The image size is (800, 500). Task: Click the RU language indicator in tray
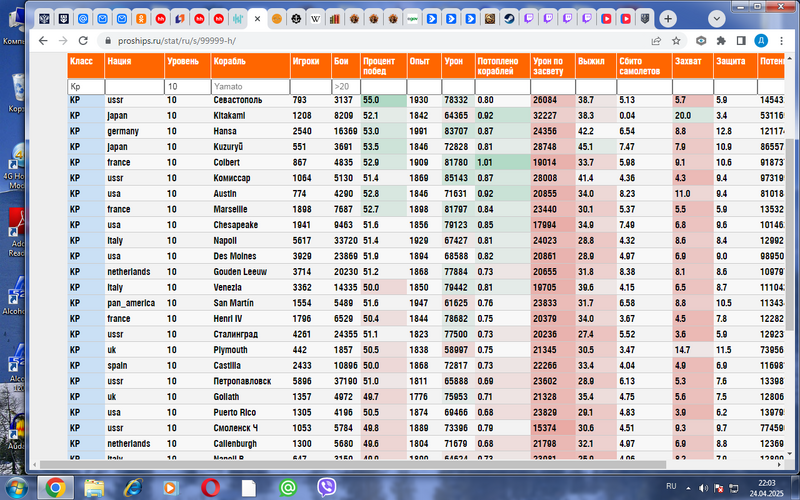click(671, 486)
